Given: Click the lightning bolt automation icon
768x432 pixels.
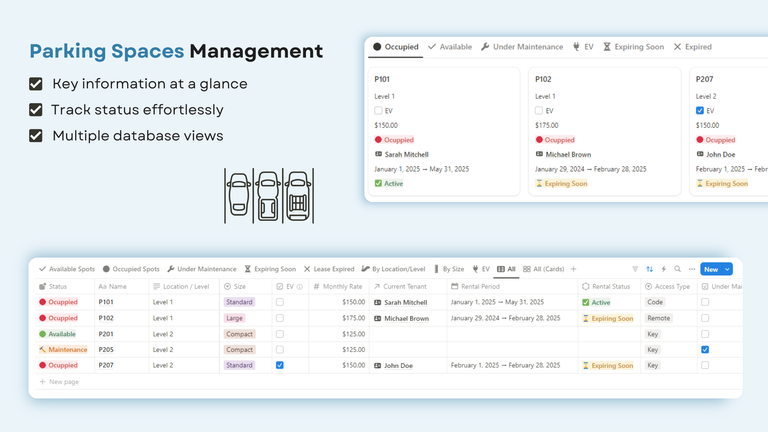Looking at the screenshot, I should [664, 269].
